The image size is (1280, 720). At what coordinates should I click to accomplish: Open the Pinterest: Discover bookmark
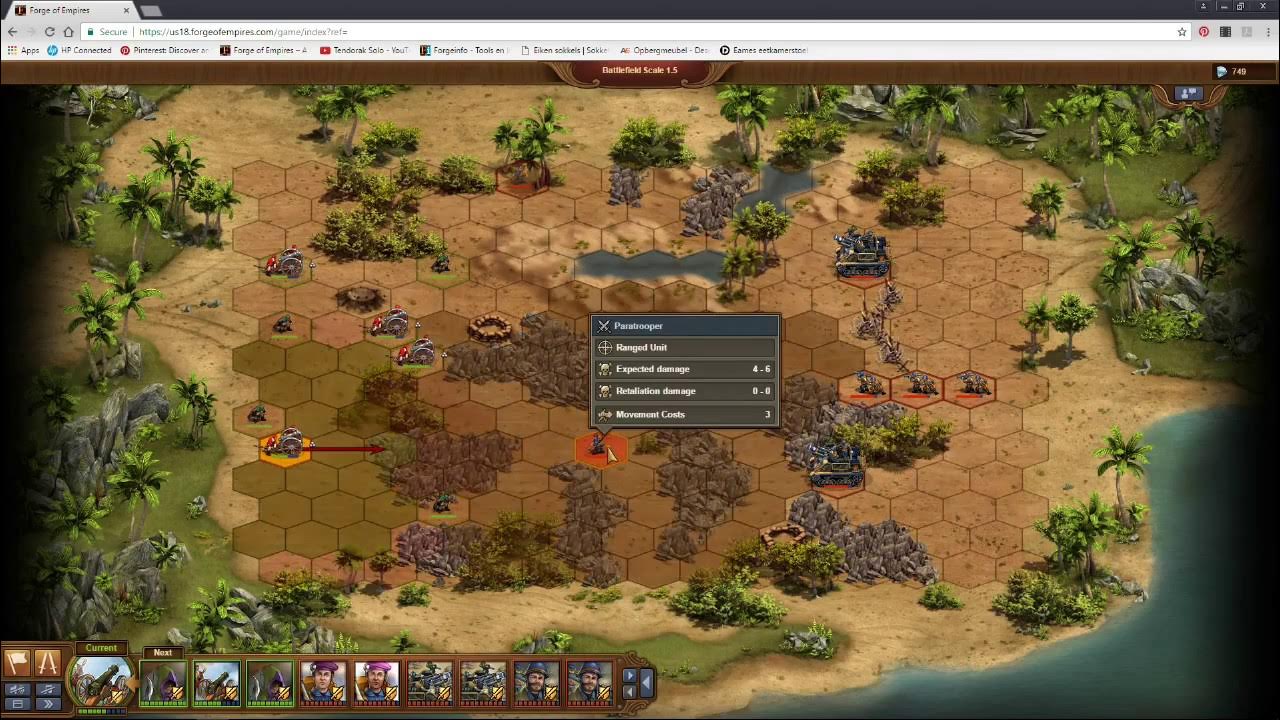click(x=164, y=50)
